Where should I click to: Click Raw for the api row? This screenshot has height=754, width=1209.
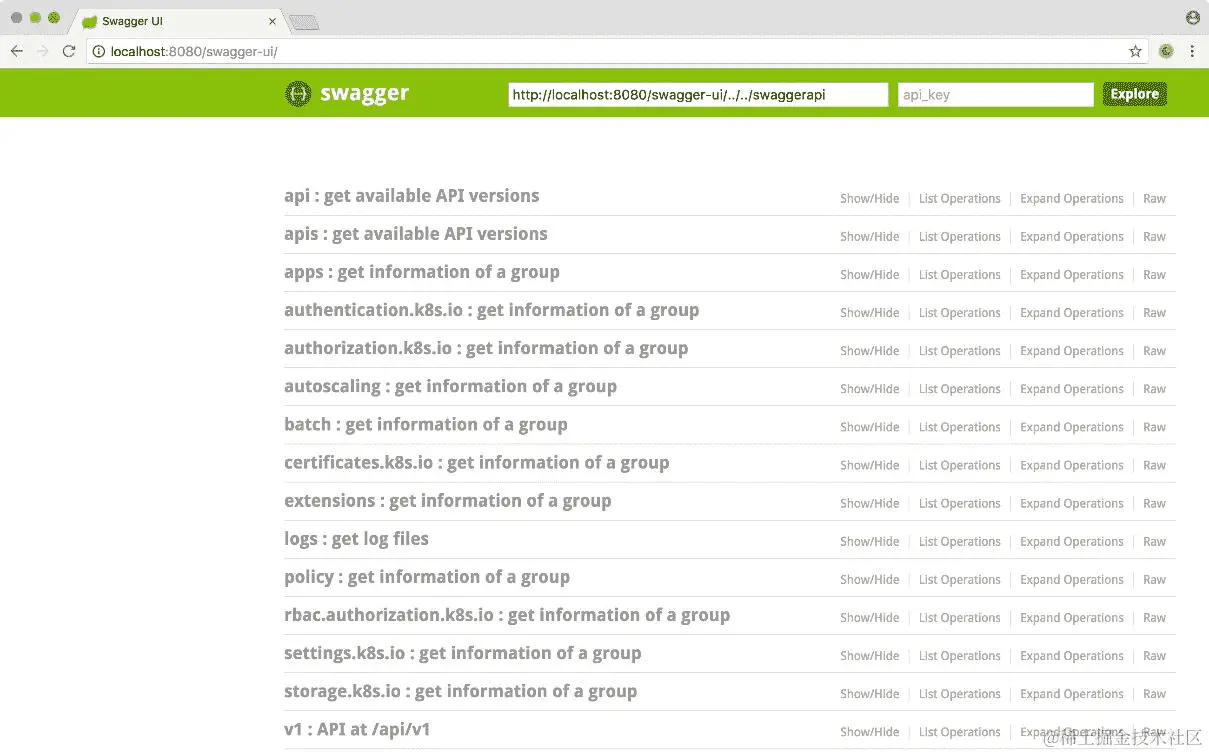1154,199
